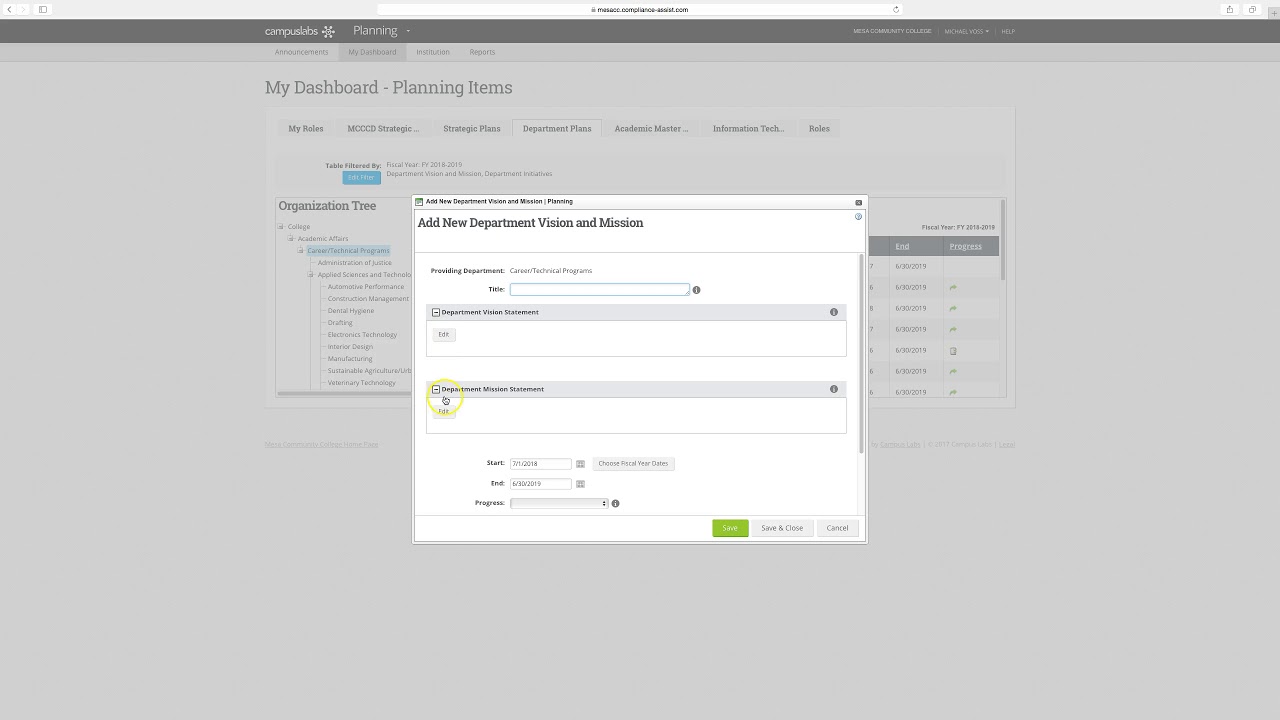Switch to the Strategic Plans tab
1280x720 pixels.
point(472,128)
